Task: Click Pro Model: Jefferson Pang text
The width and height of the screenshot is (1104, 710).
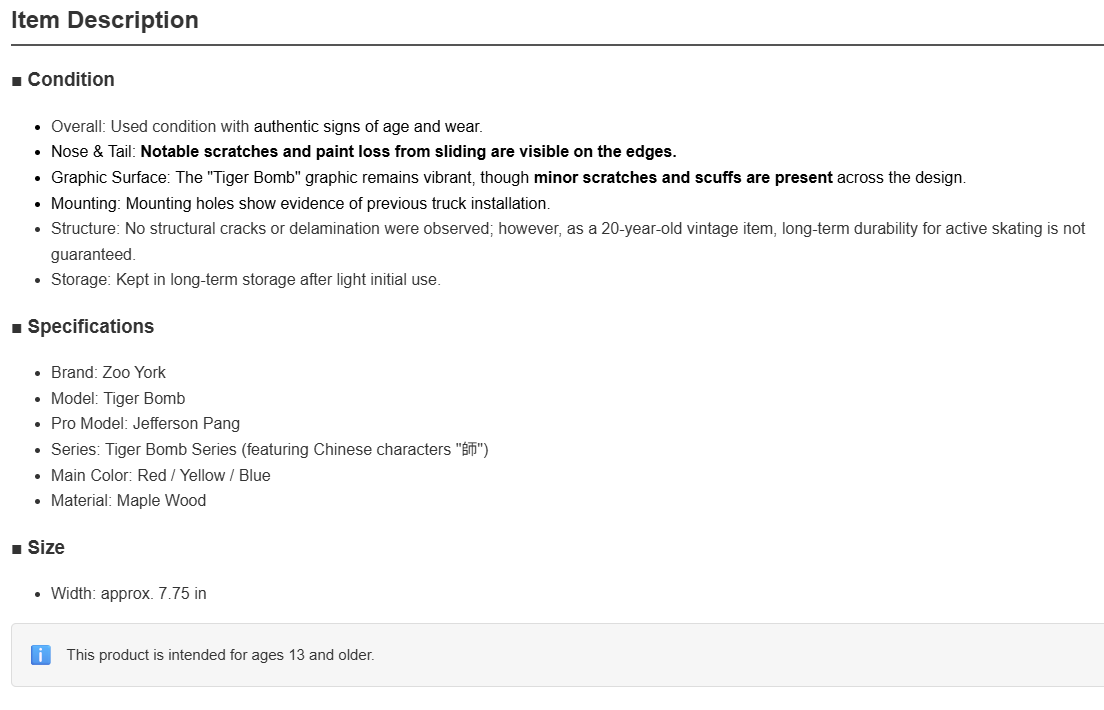Action: tap(145, 424)
